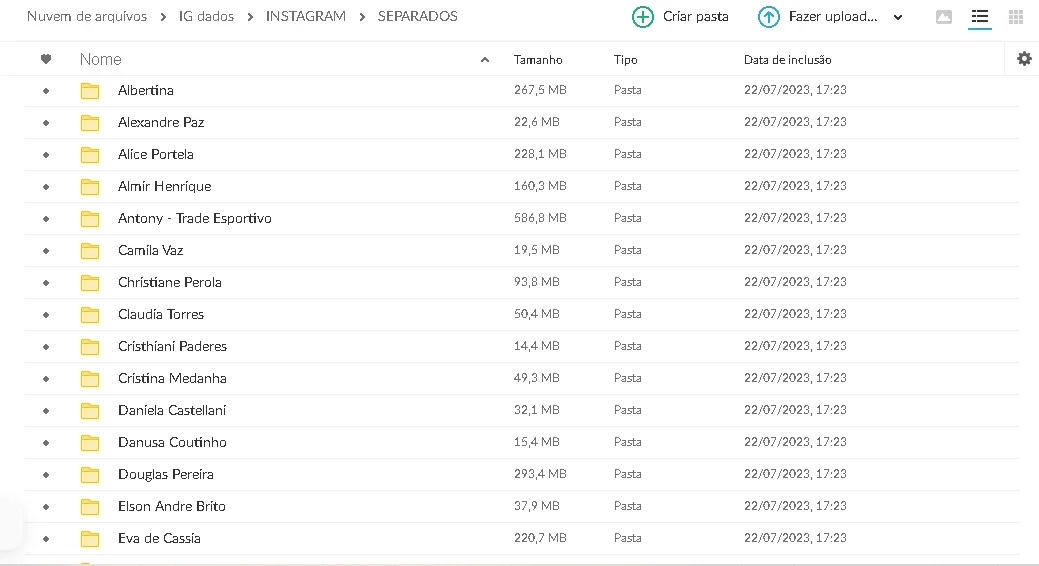1039x566 pixels.
Task: Switch to thumbnail image view icon
Action: click(944, 17)
